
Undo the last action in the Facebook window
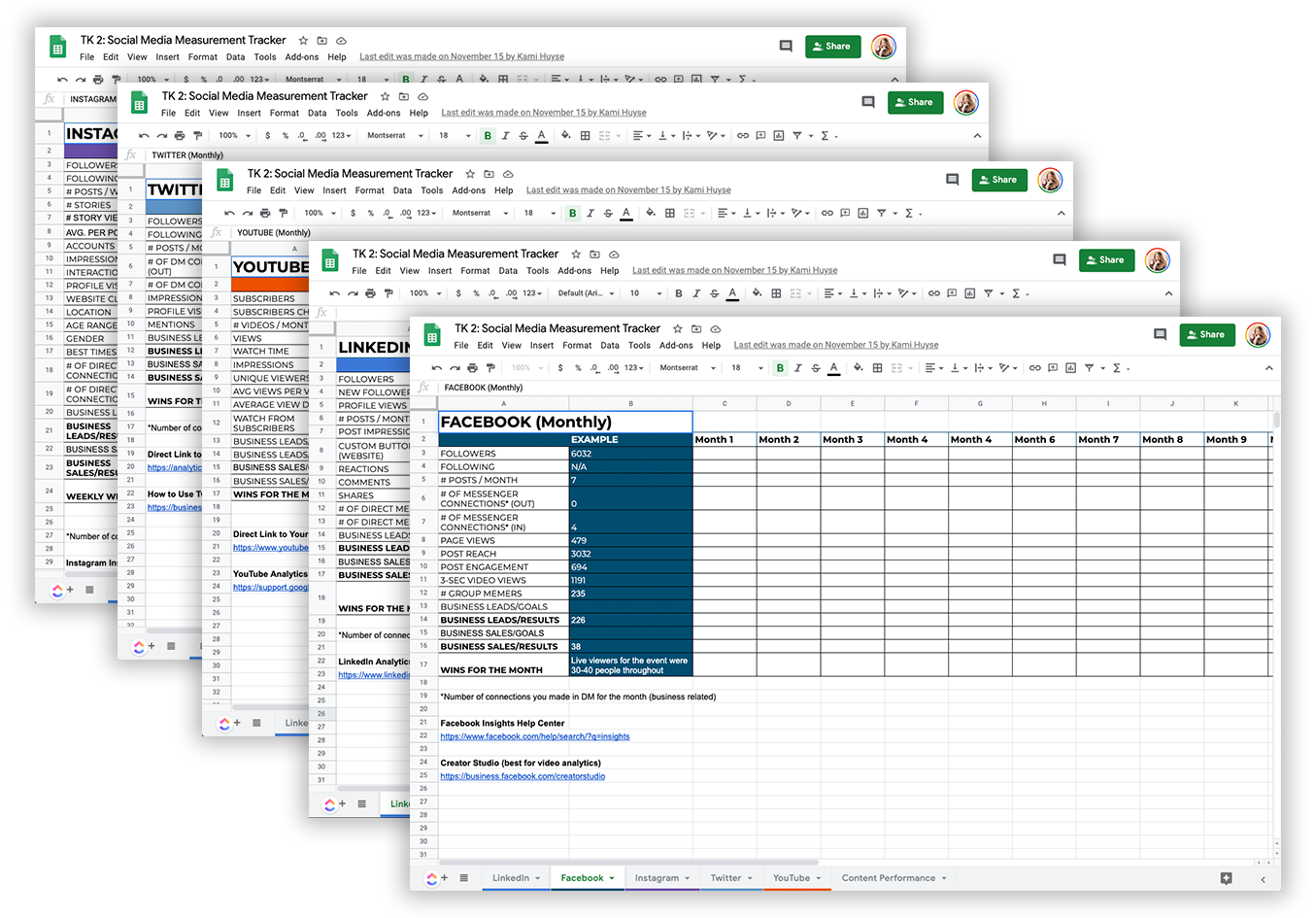pos(437,368)
